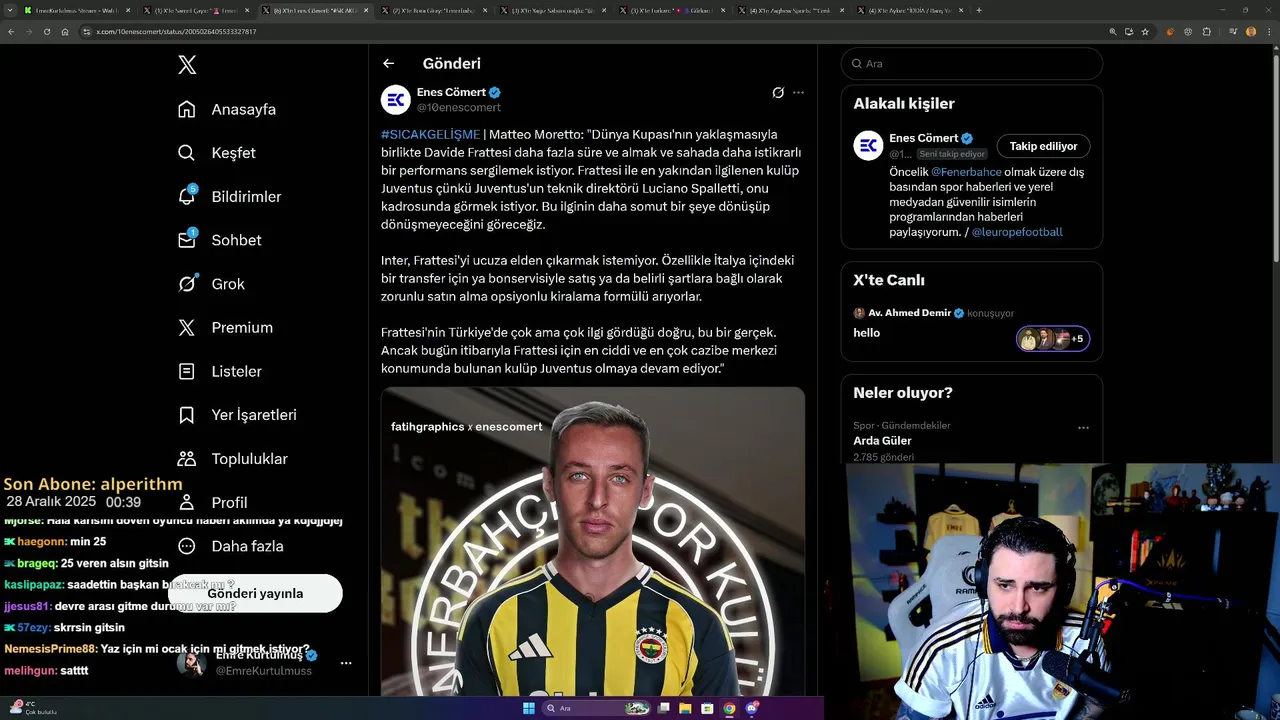1280x720 pixels.
Task: Open Anasayfa home page
Action: tap(227, 109)
